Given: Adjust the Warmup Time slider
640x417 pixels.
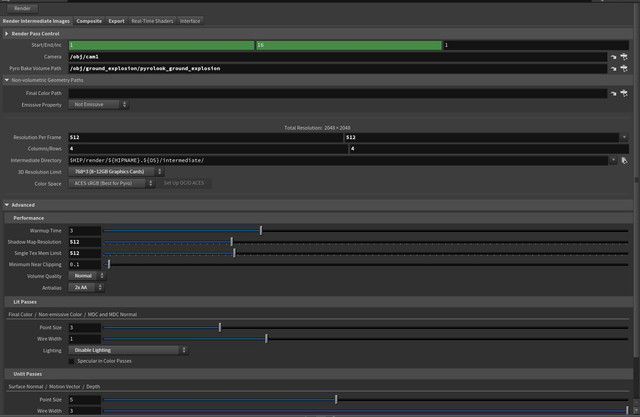Looking at the screenshot, I should [x=366, y=231].
